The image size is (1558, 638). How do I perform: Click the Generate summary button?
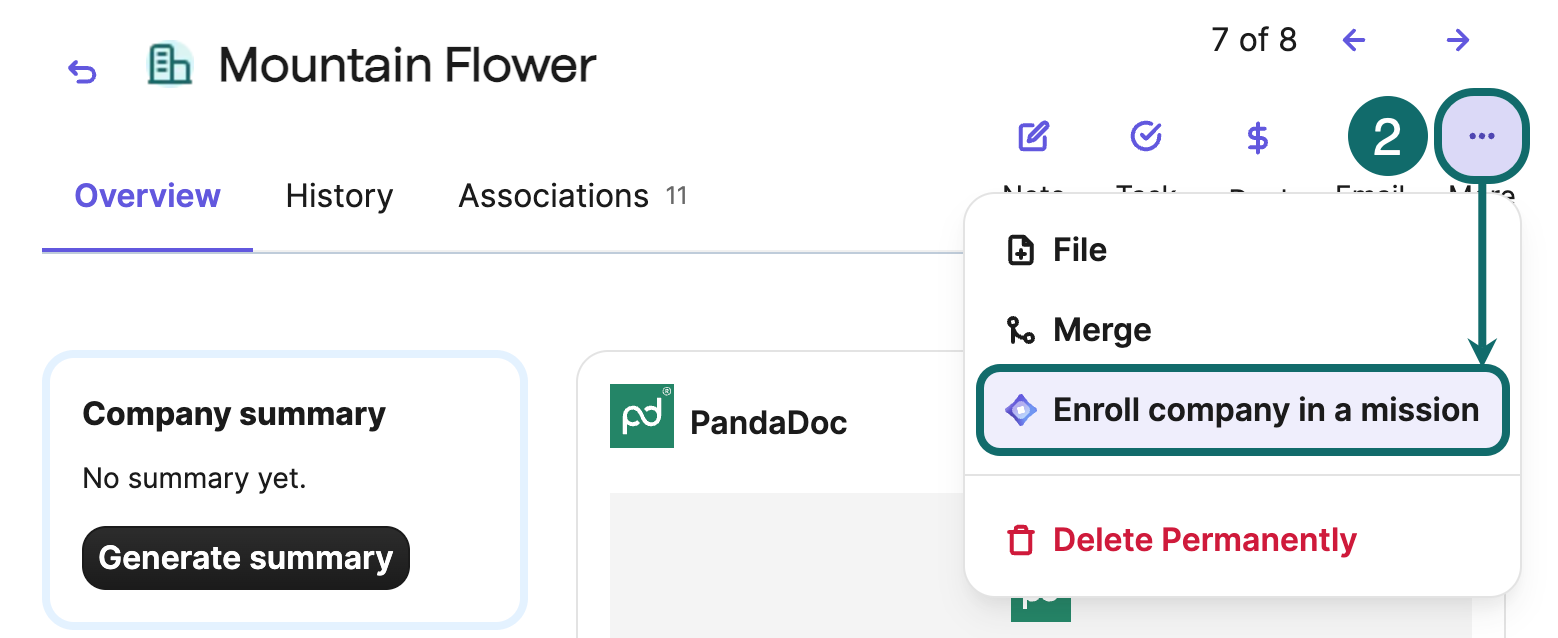pos(246,558)
